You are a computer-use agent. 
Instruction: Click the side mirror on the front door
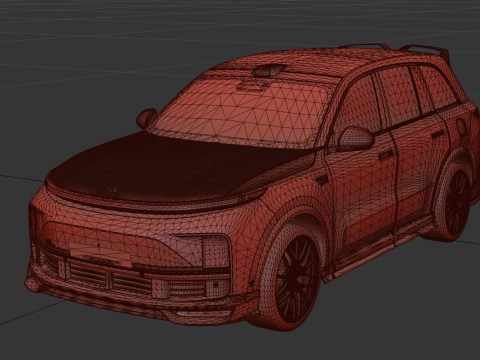(356, 138)
